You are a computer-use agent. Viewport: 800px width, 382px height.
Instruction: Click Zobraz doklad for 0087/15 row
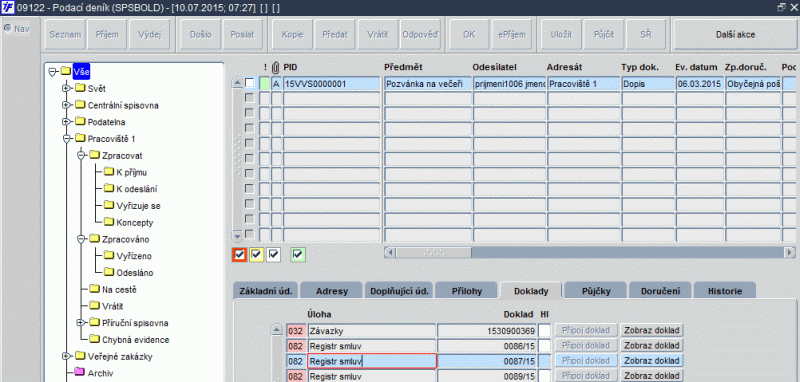tap(652, 361)
